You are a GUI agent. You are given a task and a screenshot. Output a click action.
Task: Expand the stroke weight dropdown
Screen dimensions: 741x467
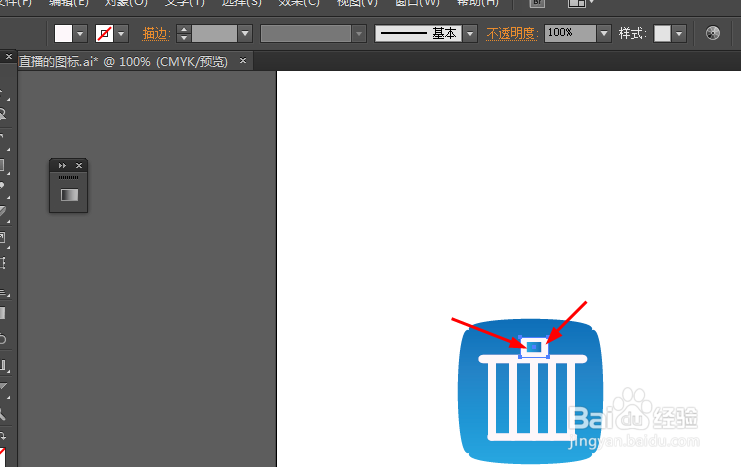(x=245, y=34)
